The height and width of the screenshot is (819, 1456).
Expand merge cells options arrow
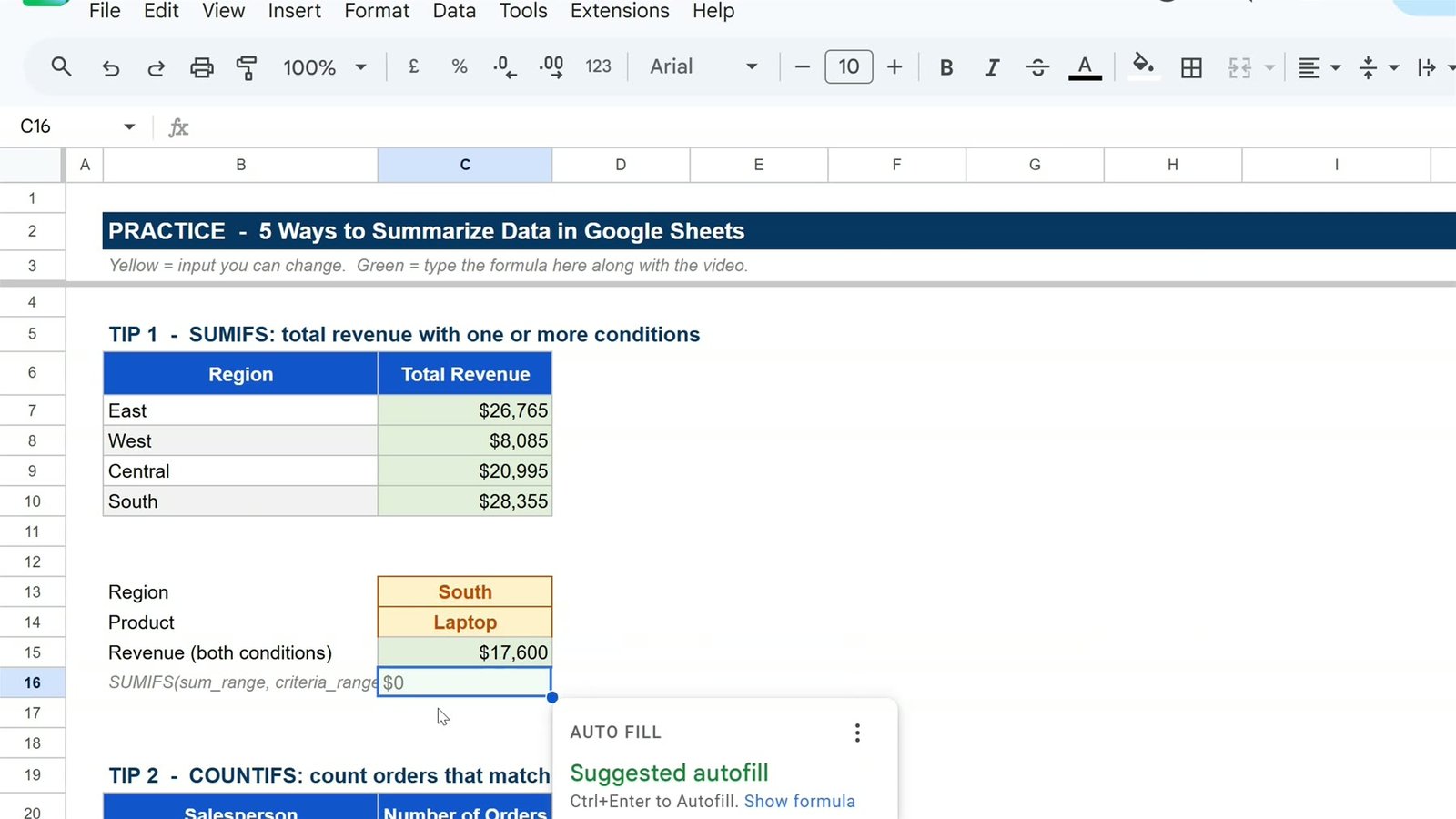coord(1269,67)
